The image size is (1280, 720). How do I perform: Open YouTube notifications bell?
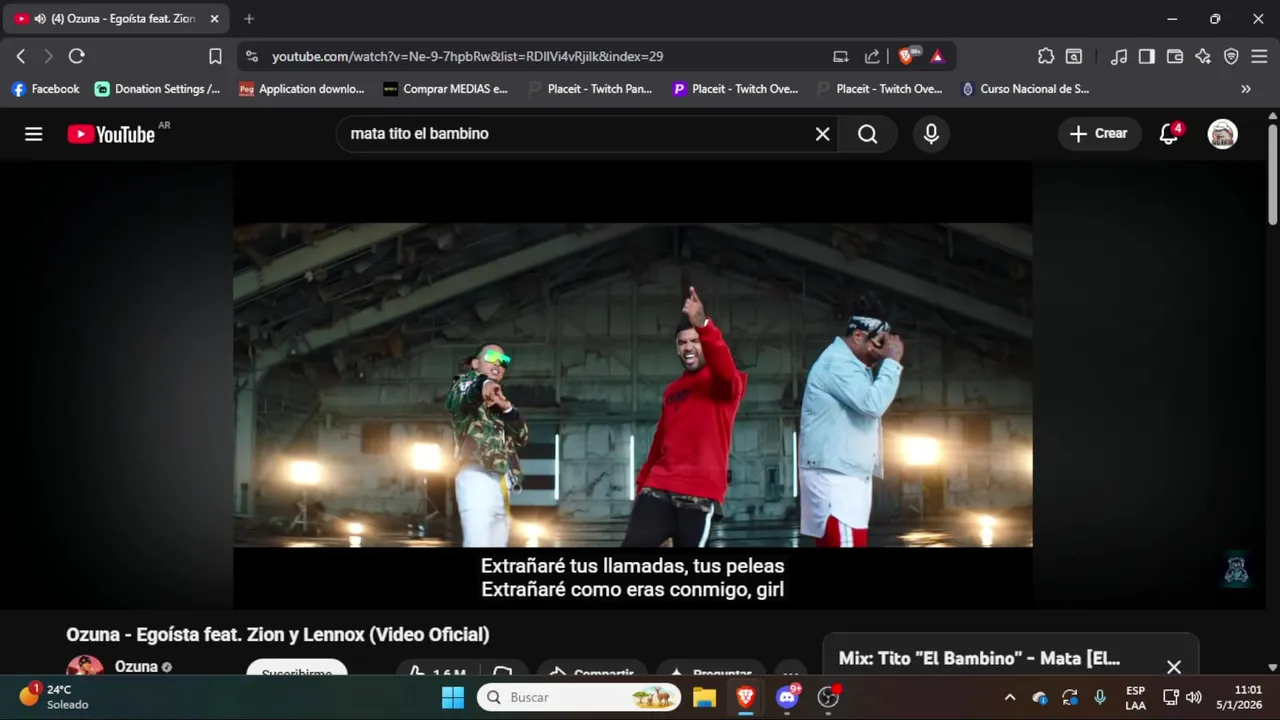click(x=1169, y=134)
